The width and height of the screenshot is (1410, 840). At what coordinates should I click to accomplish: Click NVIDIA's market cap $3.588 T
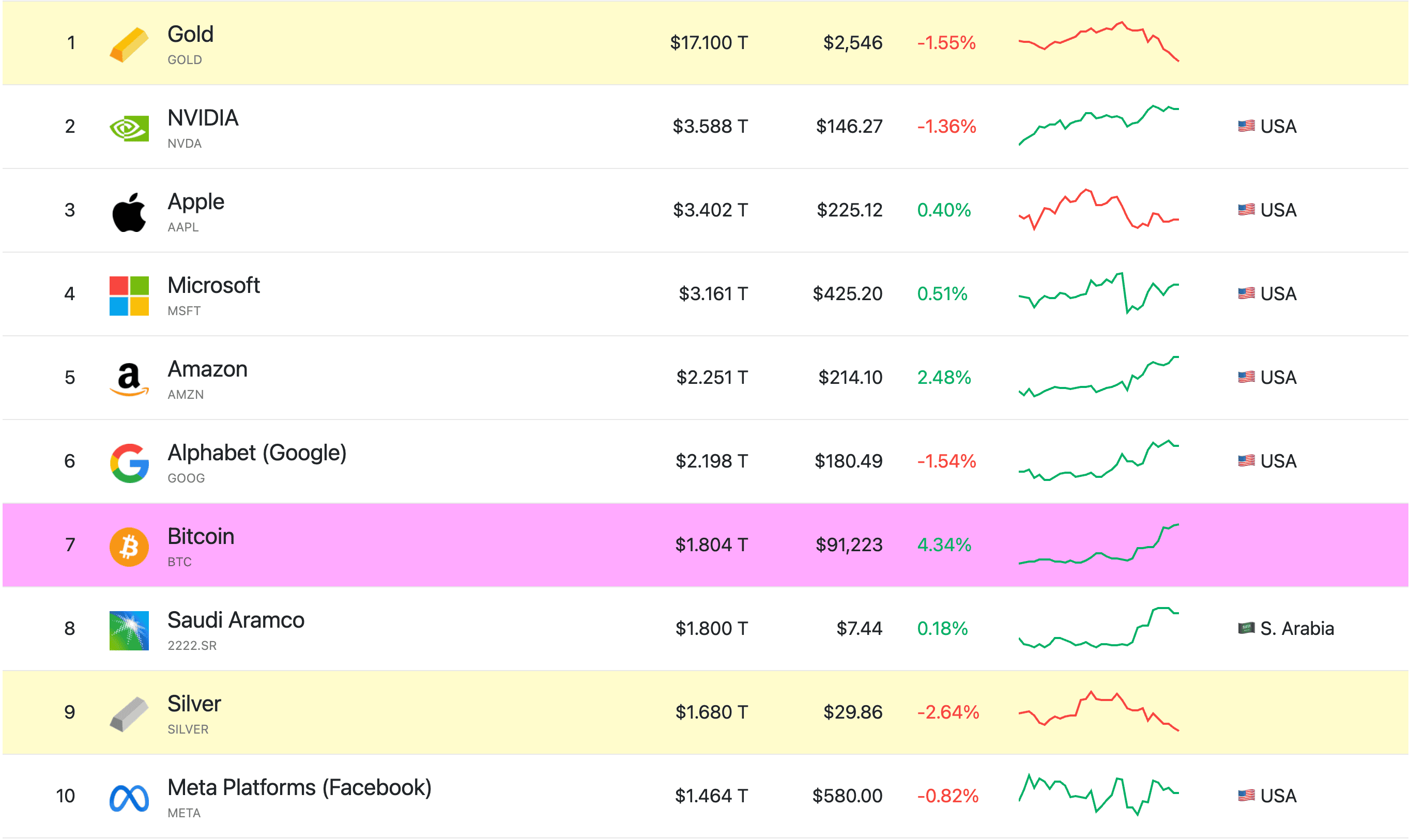710,126
